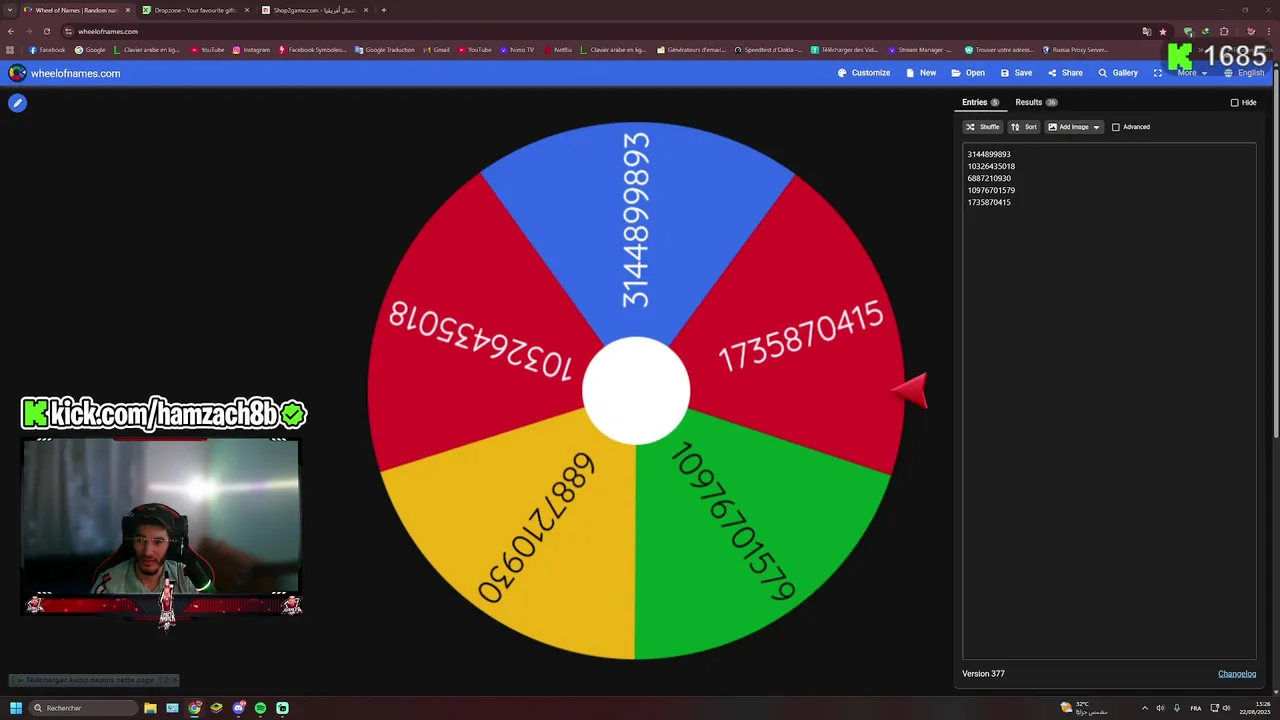The width and height of the screenshot is (1280, 720).
Task: Open the bookmarks apps grid icon
Action: [x=10, y=50]
